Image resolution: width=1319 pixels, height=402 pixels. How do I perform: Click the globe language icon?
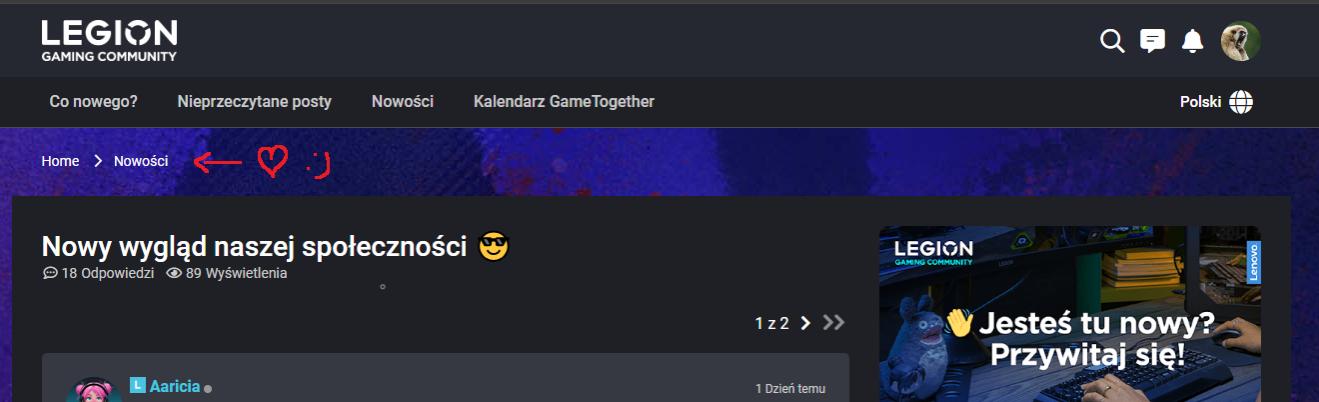click(1241, 102)
